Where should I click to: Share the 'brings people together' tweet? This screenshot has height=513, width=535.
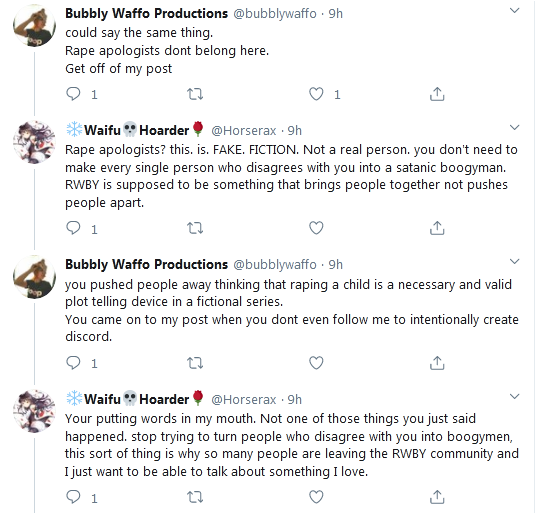(437, 228)
